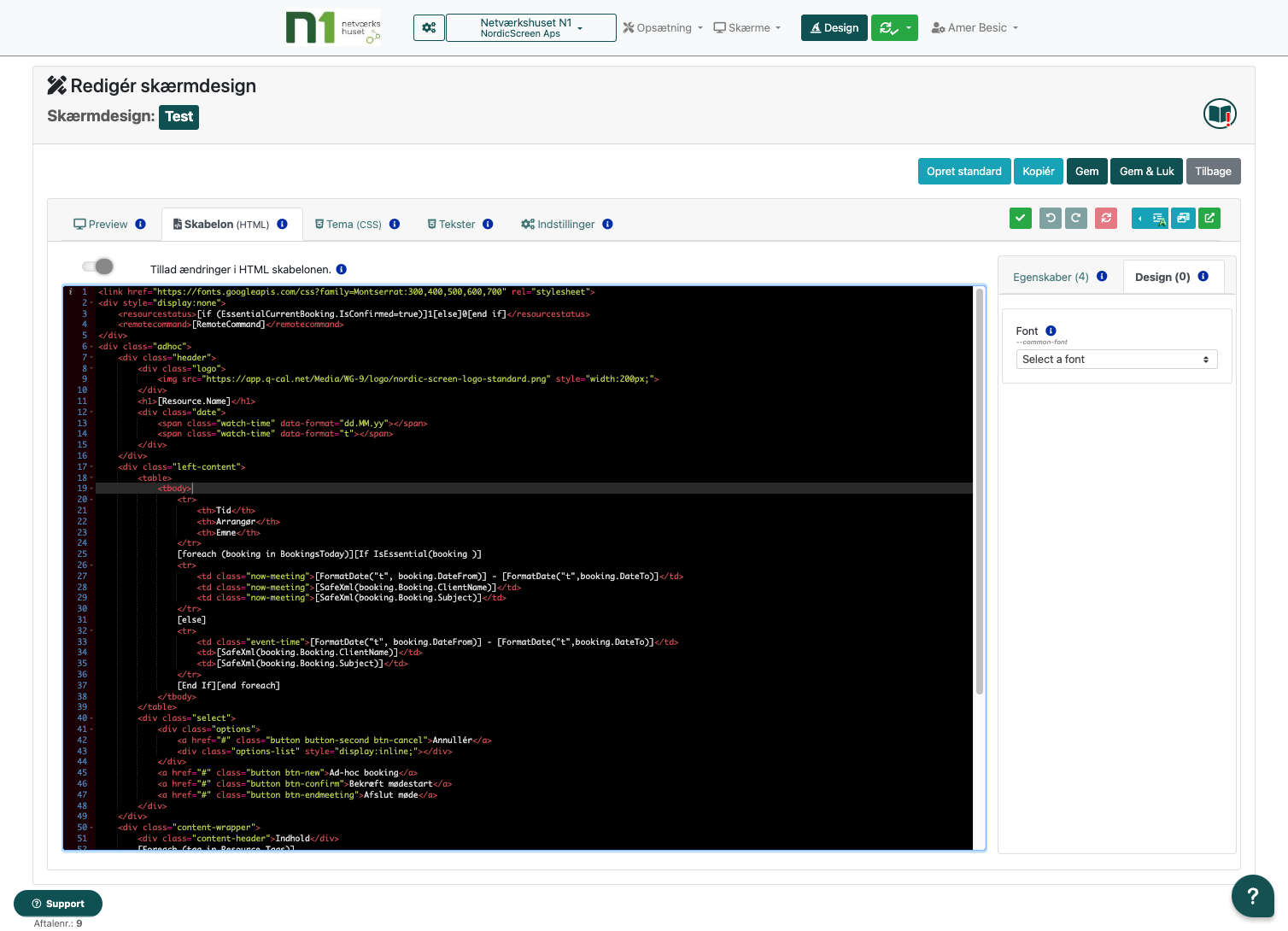Toggle 'Tillad ændringer i HTML skabelonen' switch
The image size is (1288, 931).
click(98, 266)
